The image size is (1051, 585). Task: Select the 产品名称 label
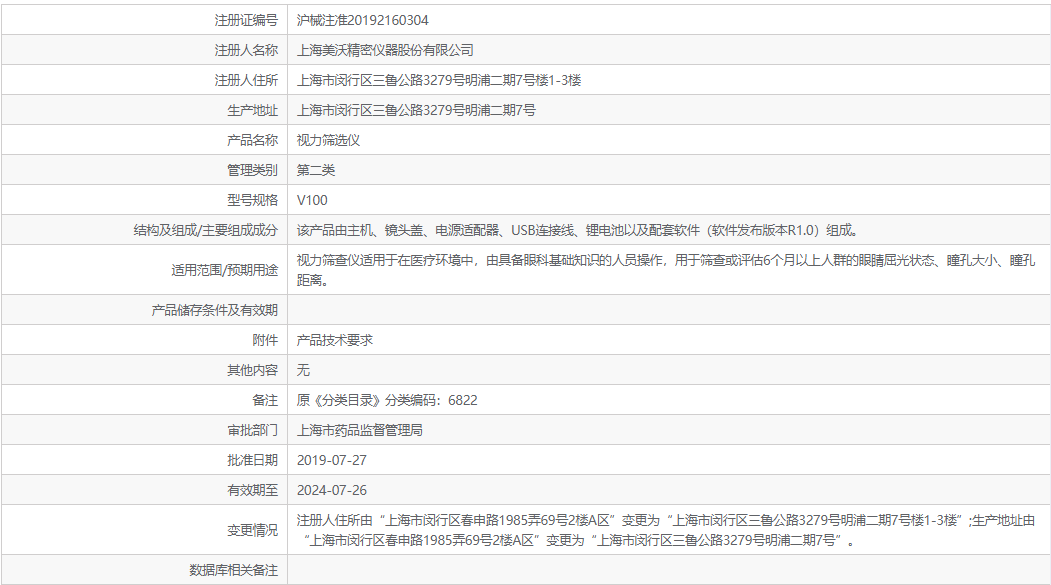click(x=253, y=140)
